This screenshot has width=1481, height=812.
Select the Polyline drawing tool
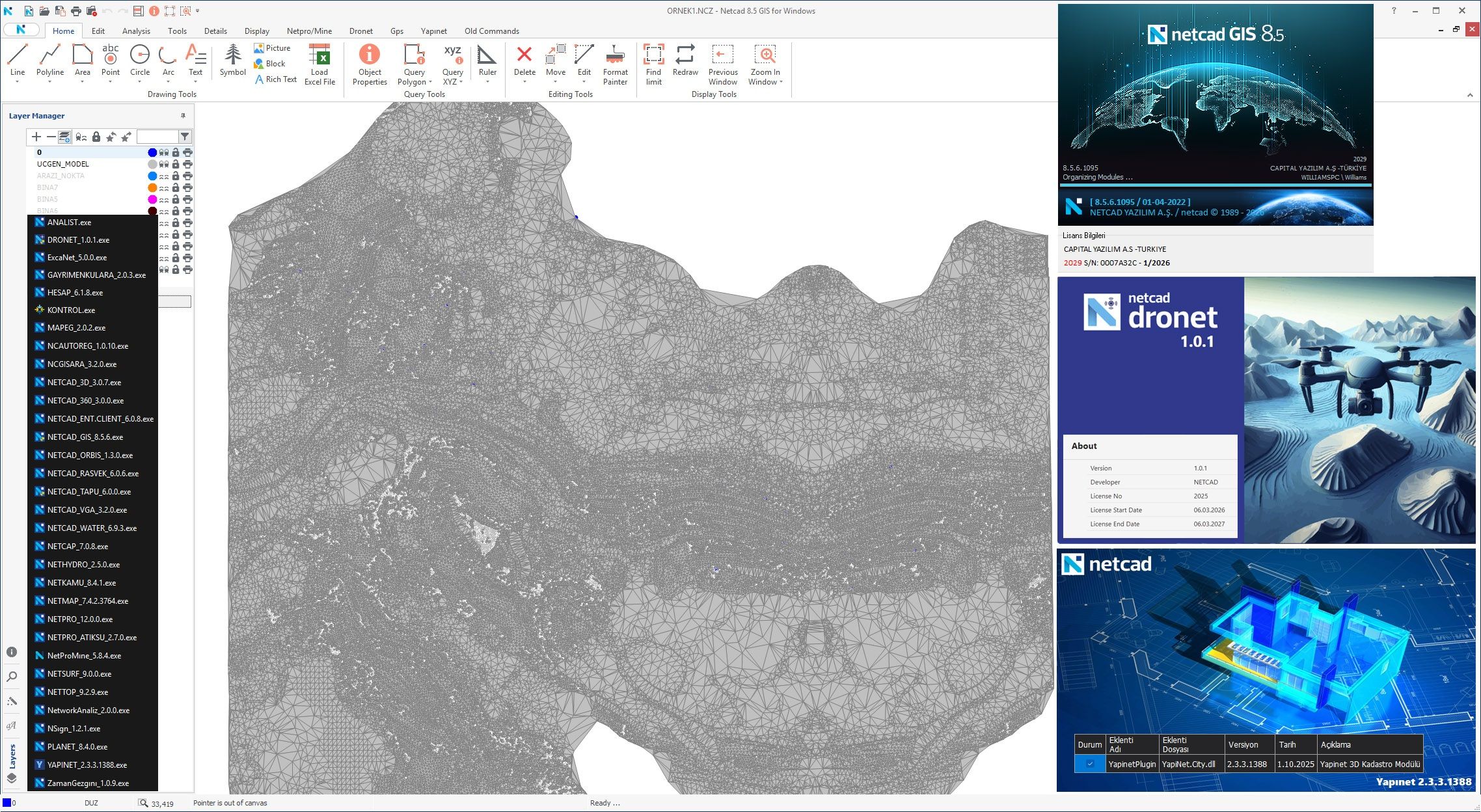click(50, 60)
